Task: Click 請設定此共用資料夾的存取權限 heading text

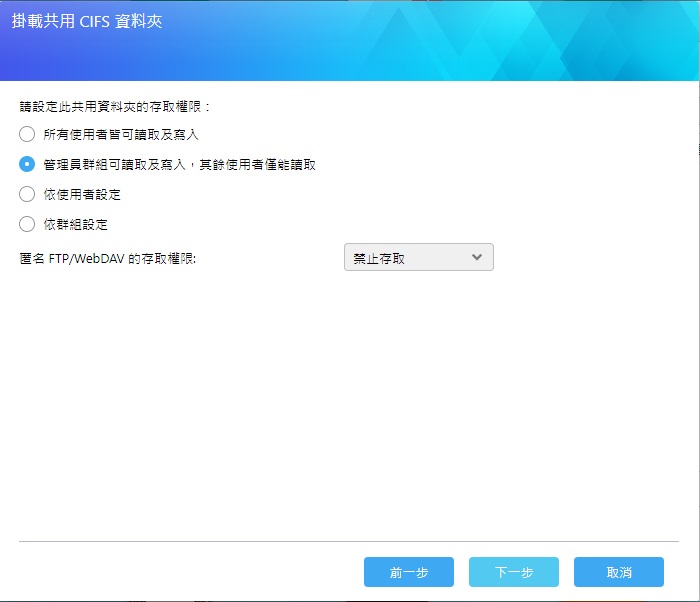Action: coord(114,107)
